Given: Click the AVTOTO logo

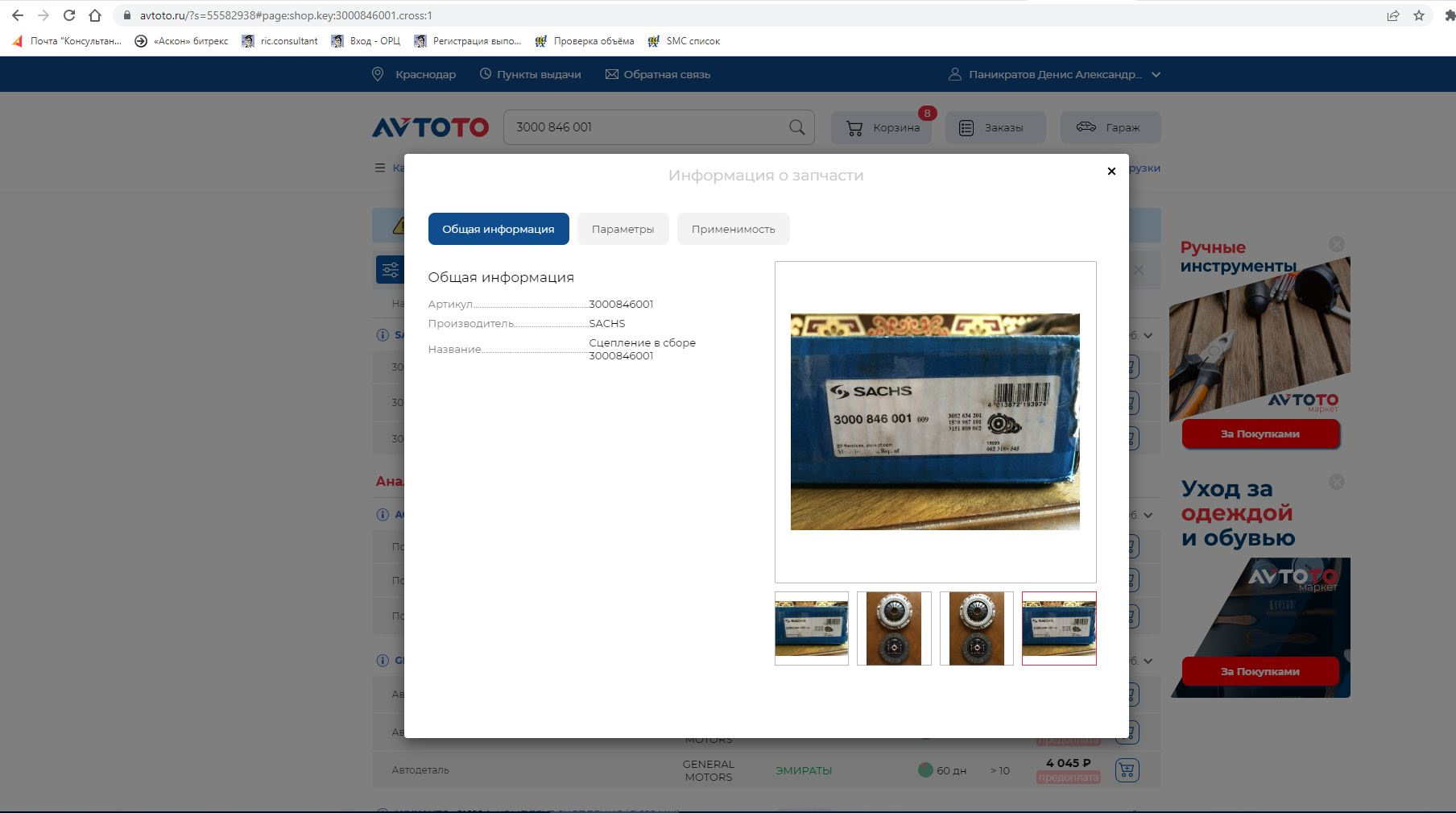Looking at the screenshot, I should 430,127.
